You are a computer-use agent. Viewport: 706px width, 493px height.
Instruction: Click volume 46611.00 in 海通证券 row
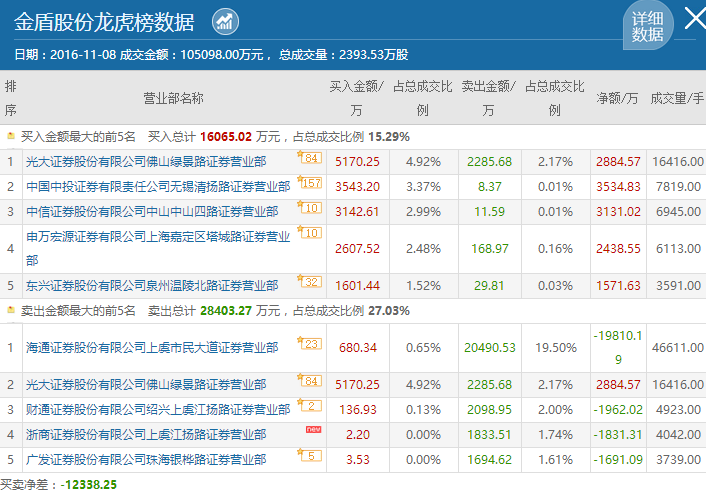(678, 348)
